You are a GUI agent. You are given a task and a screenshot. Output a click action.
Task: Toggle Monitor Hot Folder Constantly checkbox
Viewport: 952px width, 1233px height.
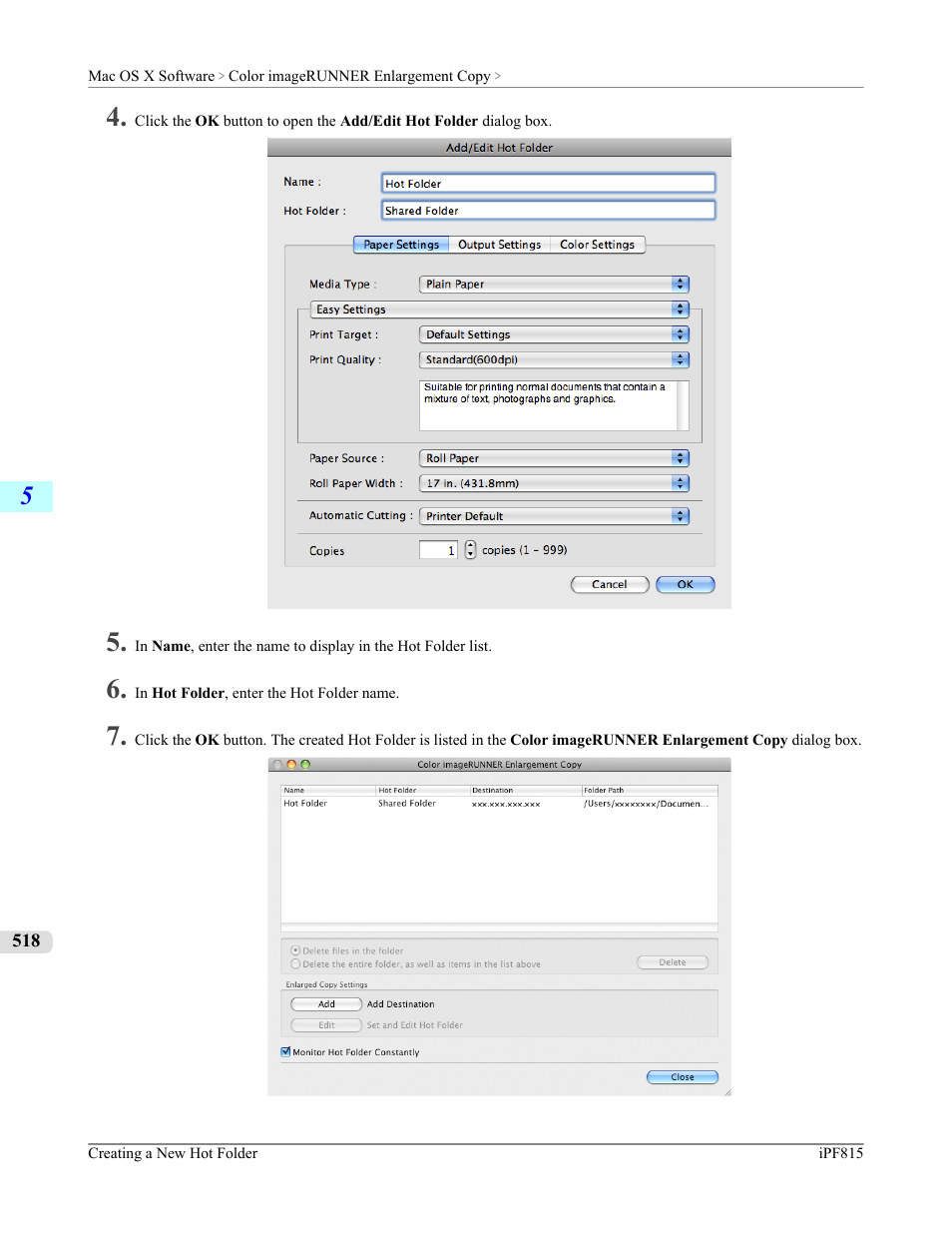click(x=286, y=1051)
